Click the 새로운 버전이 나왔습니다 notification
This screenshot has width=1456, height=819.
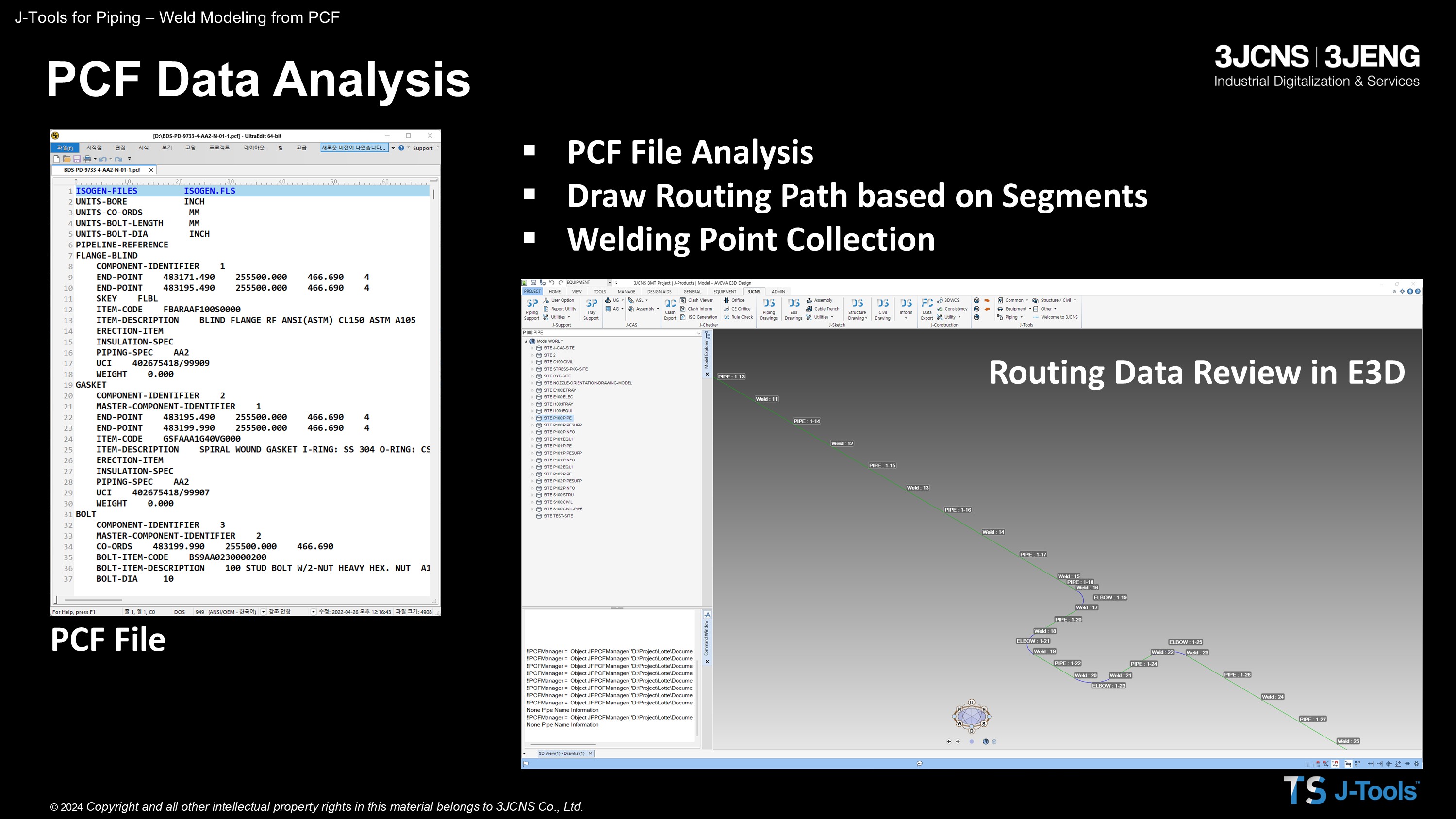pos(354,148)
